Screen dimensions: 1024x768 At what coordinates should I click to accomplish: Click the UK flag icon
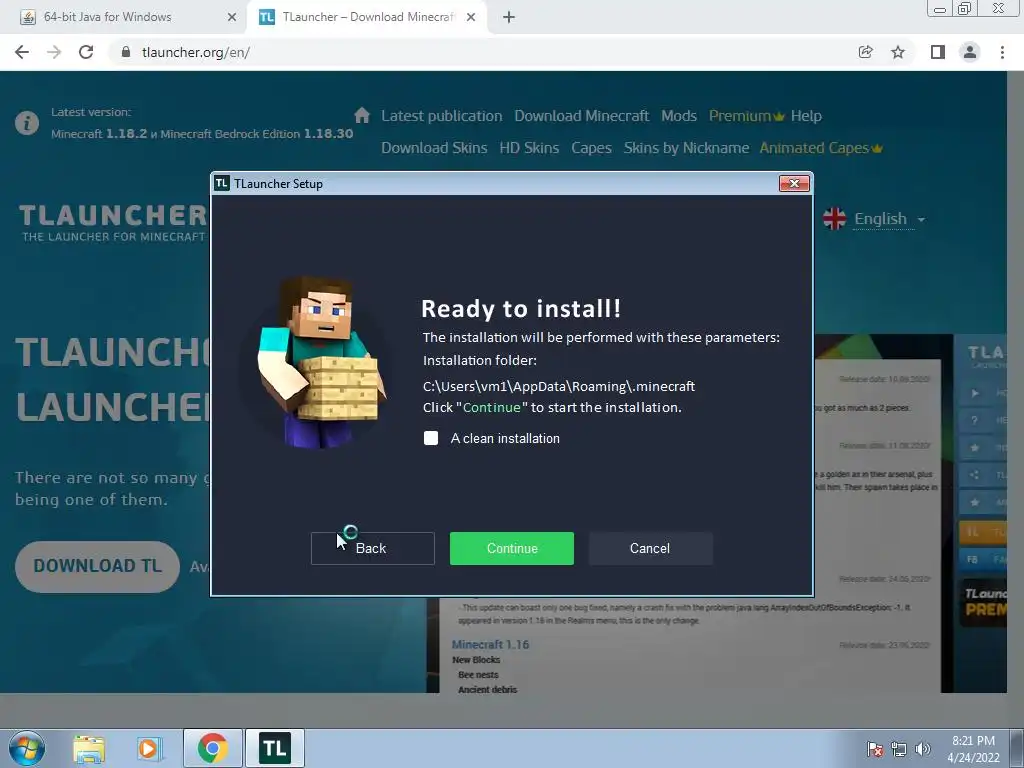coord(834,219)
